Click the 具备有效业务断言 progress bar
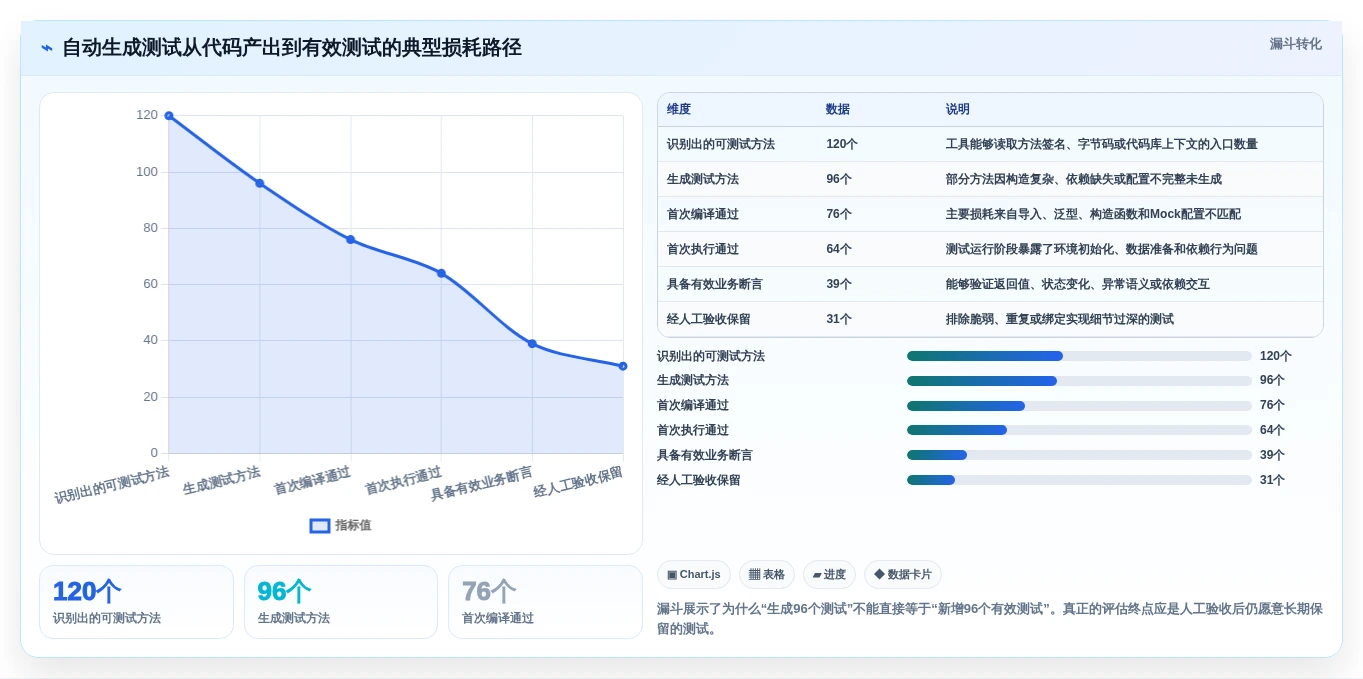 (1079, 455)
